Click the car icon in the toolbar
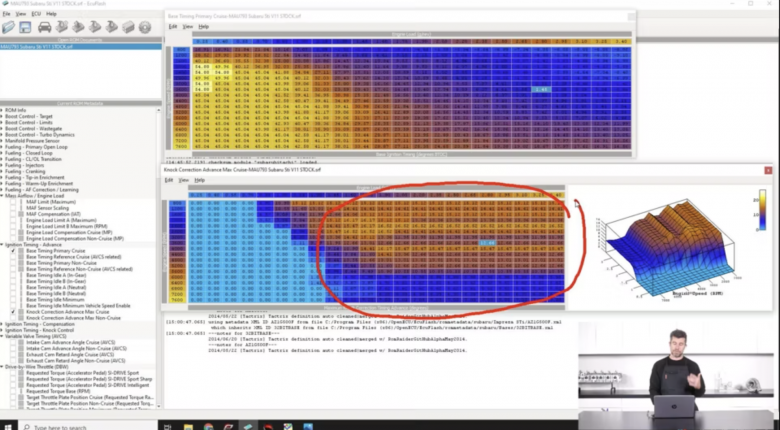780x430 pixels. pos(44,27)
